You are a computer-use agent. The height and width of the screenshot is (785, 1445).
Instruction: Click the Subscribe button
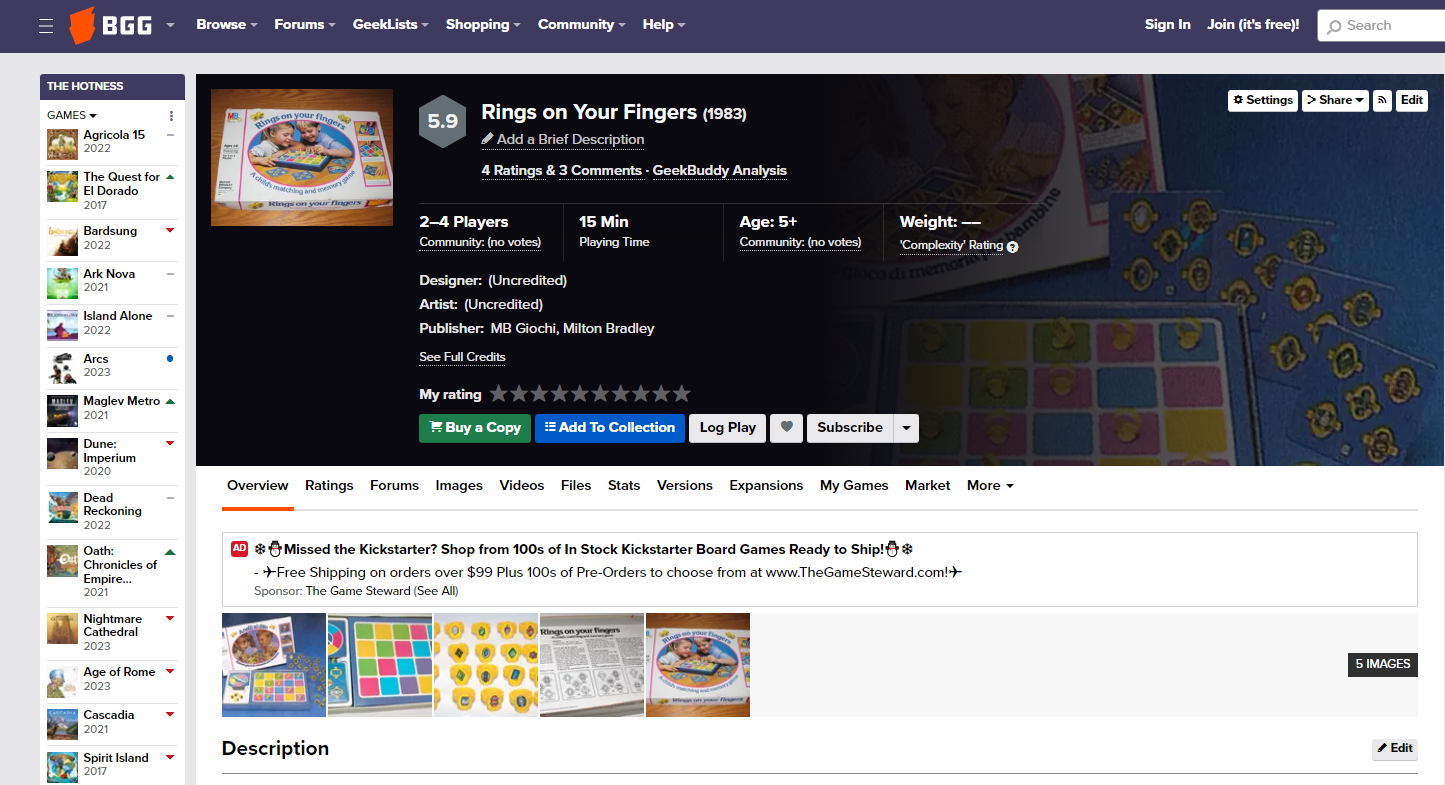850,428
